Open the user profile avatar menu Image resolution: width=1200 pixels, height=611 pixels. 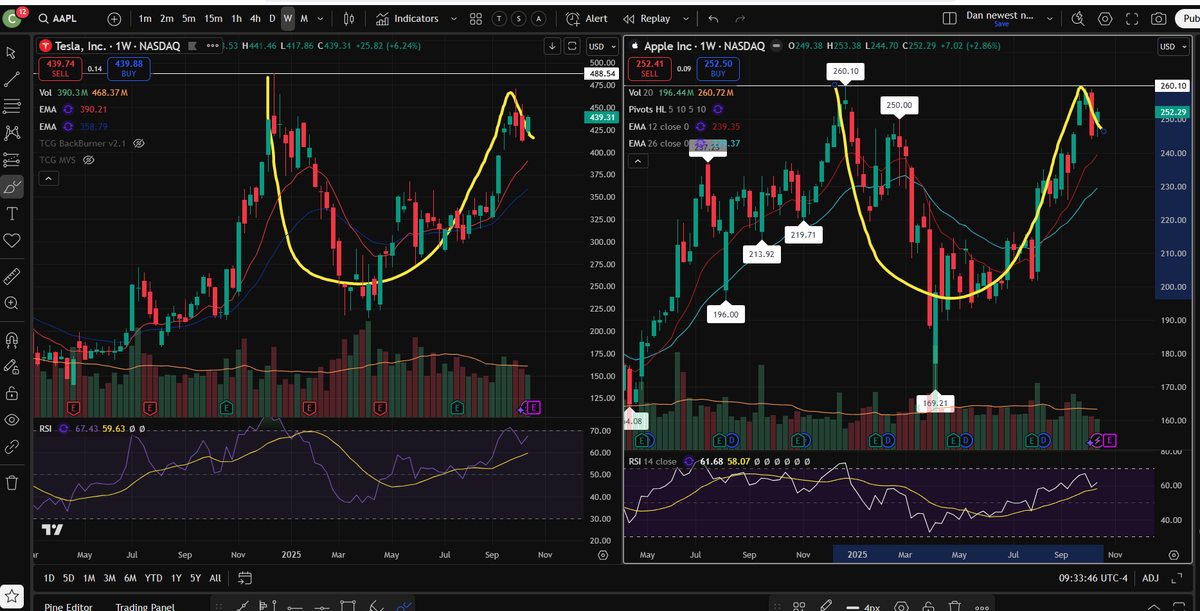pos(11,18)
